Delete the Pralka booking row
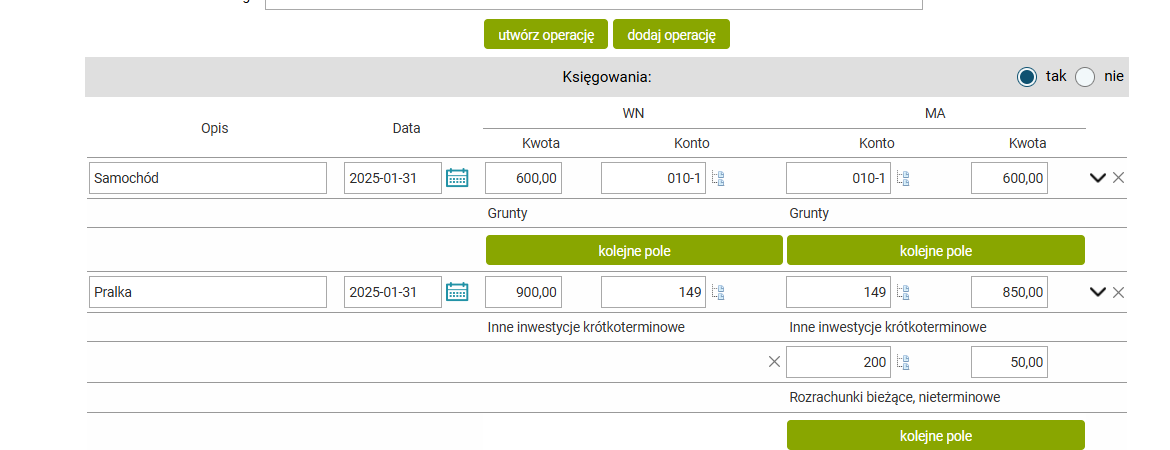 pyautogui.click(x=1119, y=292)
